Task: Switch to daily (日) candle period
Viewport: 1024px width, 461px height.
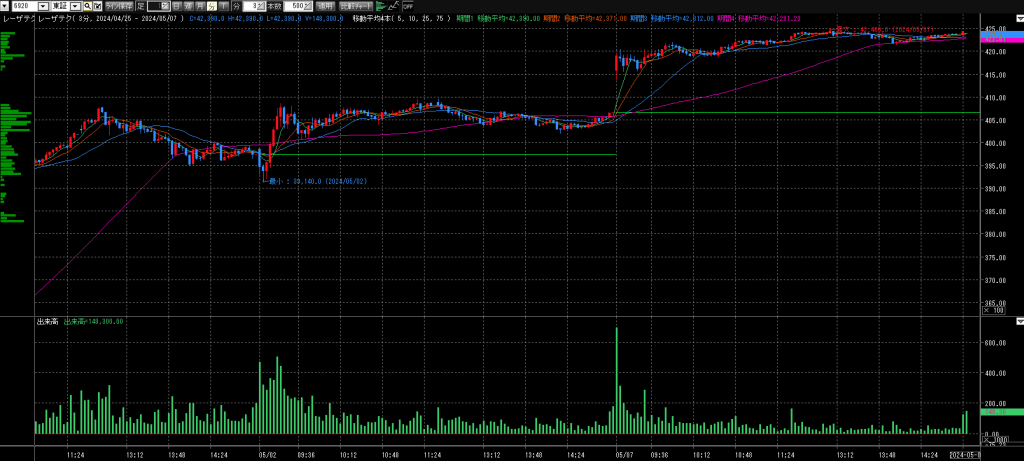Action: coord(177,6)
